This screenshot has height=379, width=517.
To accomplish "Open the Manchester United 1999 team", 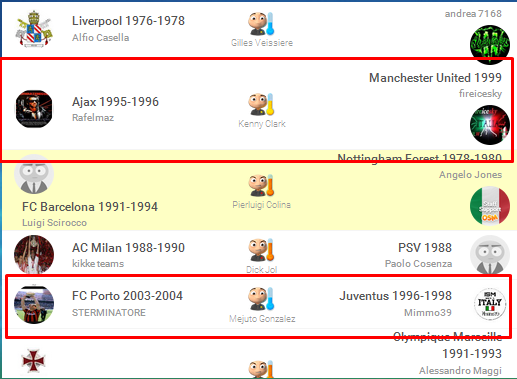I will tap(435, 78).
